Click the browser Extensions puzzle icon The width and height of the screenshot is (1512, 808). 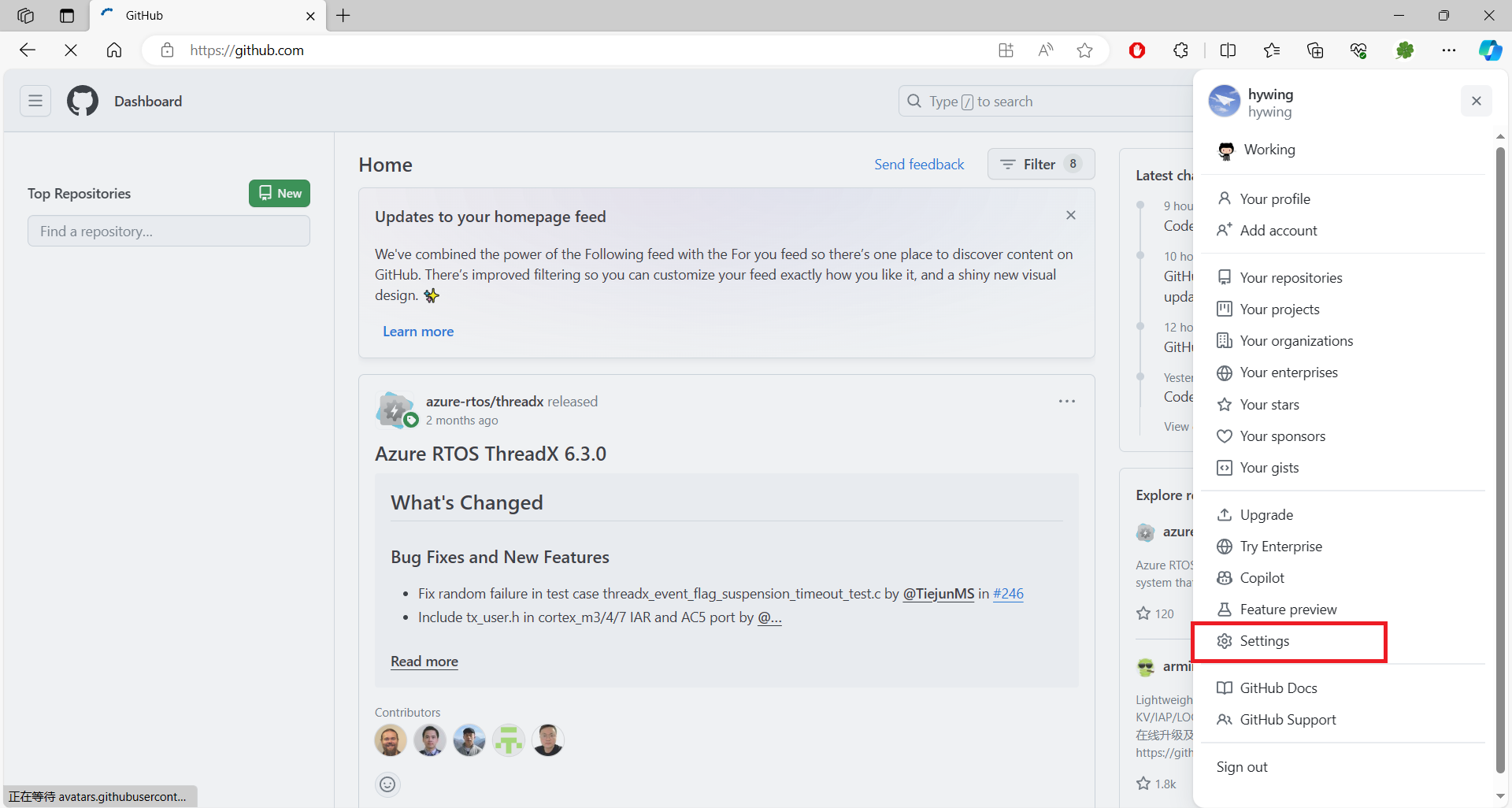[1180, 50]
